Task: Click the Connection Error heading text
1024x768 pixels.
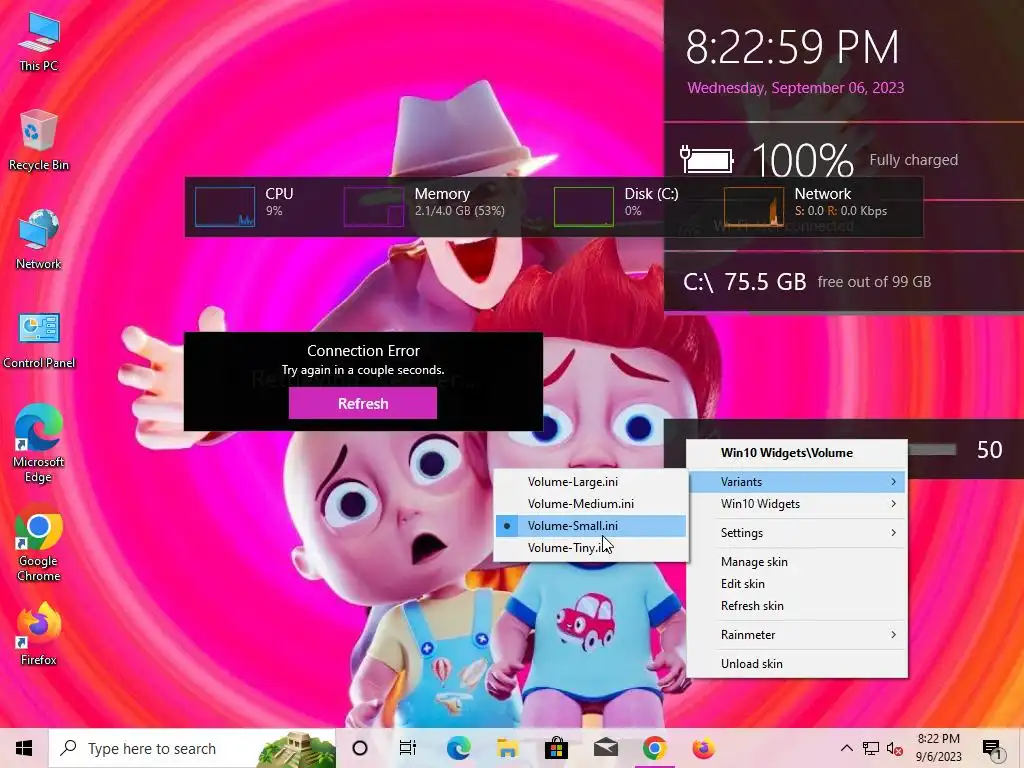Action: click(x=363, y=351)
